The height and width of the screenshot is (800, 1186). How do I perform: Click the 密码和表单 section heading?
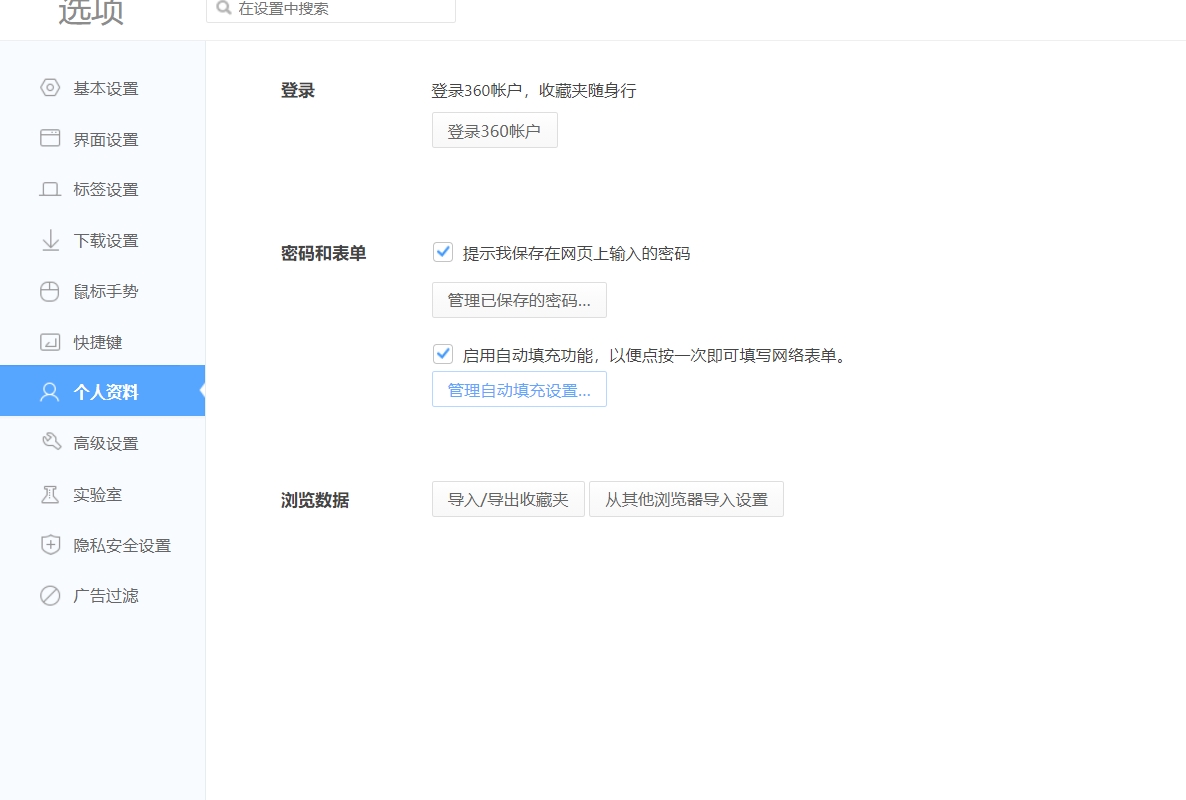point(323,253)
